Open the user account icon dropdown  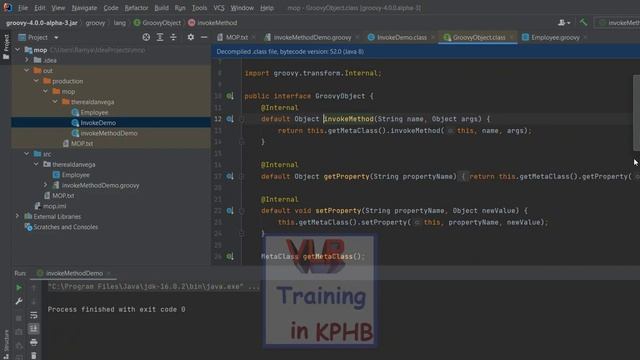tap(564, 22)
